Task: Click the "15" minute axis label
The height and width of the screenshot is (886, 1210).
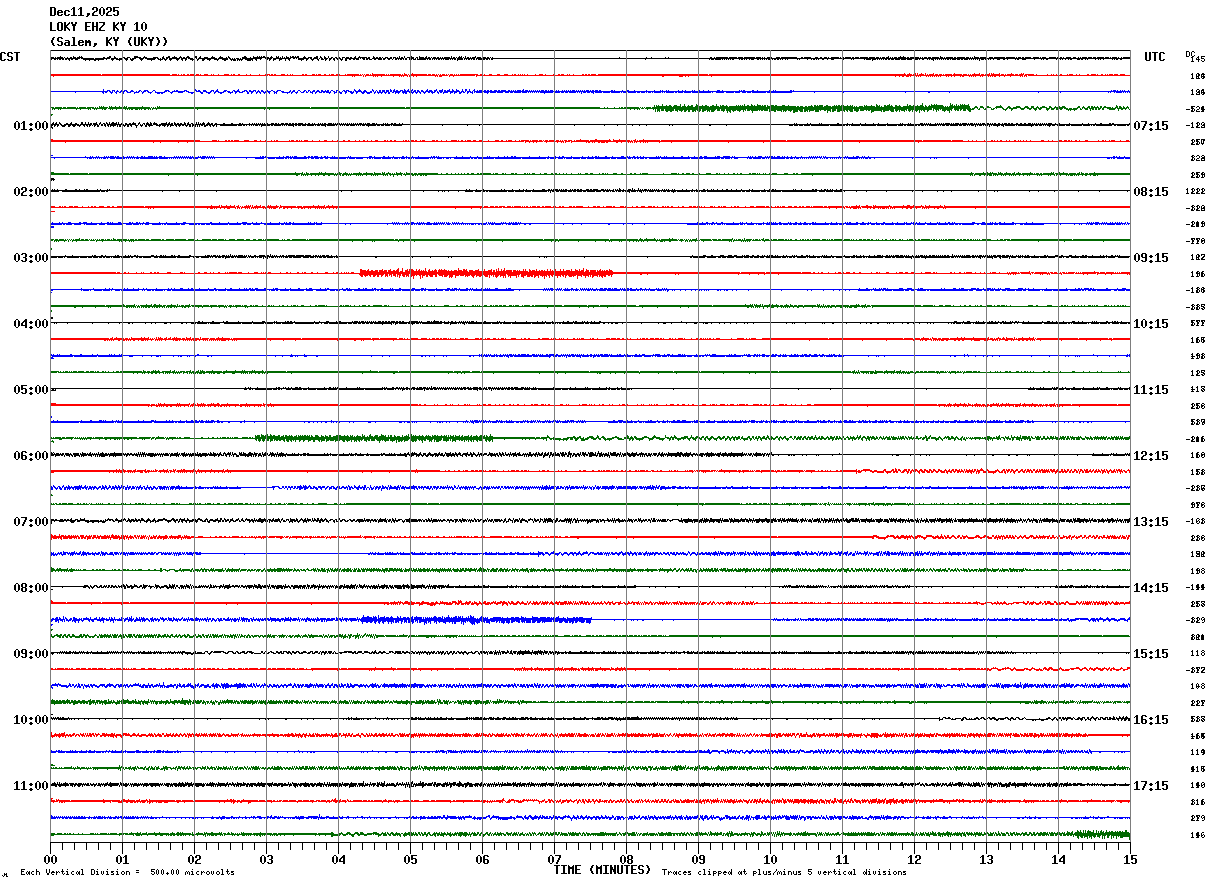Action: pos(1130,859)
